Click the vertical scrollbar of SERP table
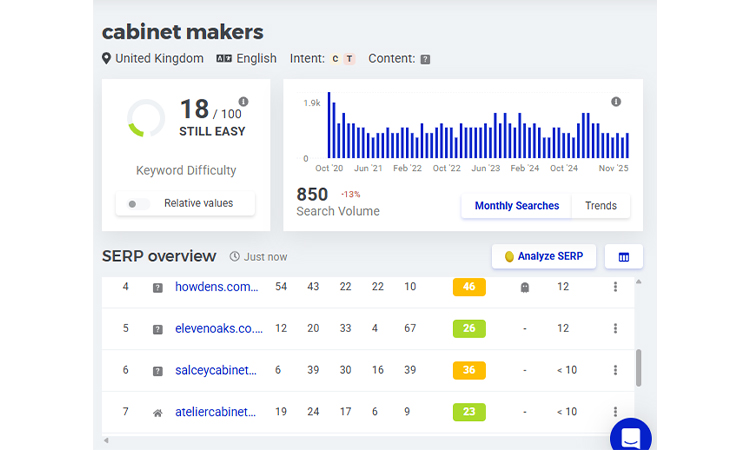This screenshot has width=750, height=450. click(639, 366)
